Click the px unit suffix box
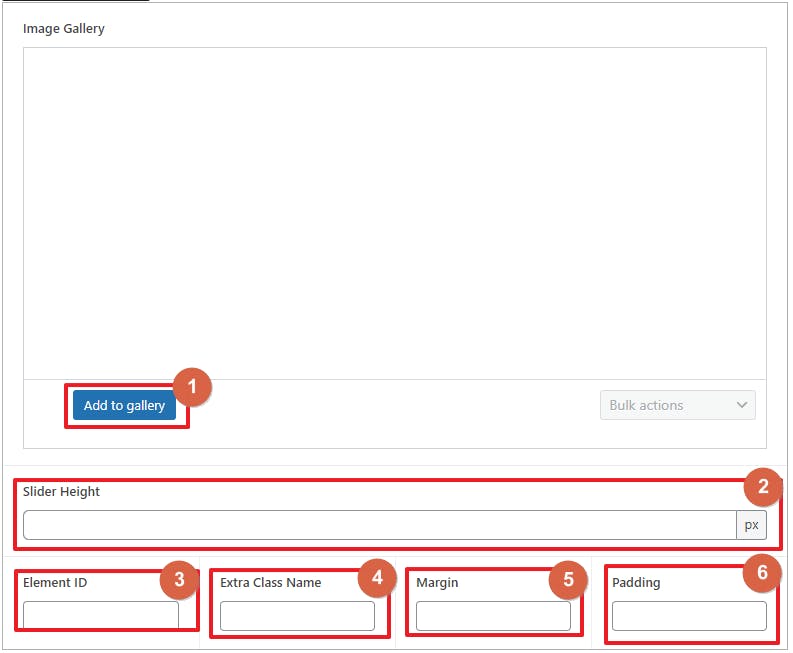The image size is (793, 653). [x=752, y=525]
